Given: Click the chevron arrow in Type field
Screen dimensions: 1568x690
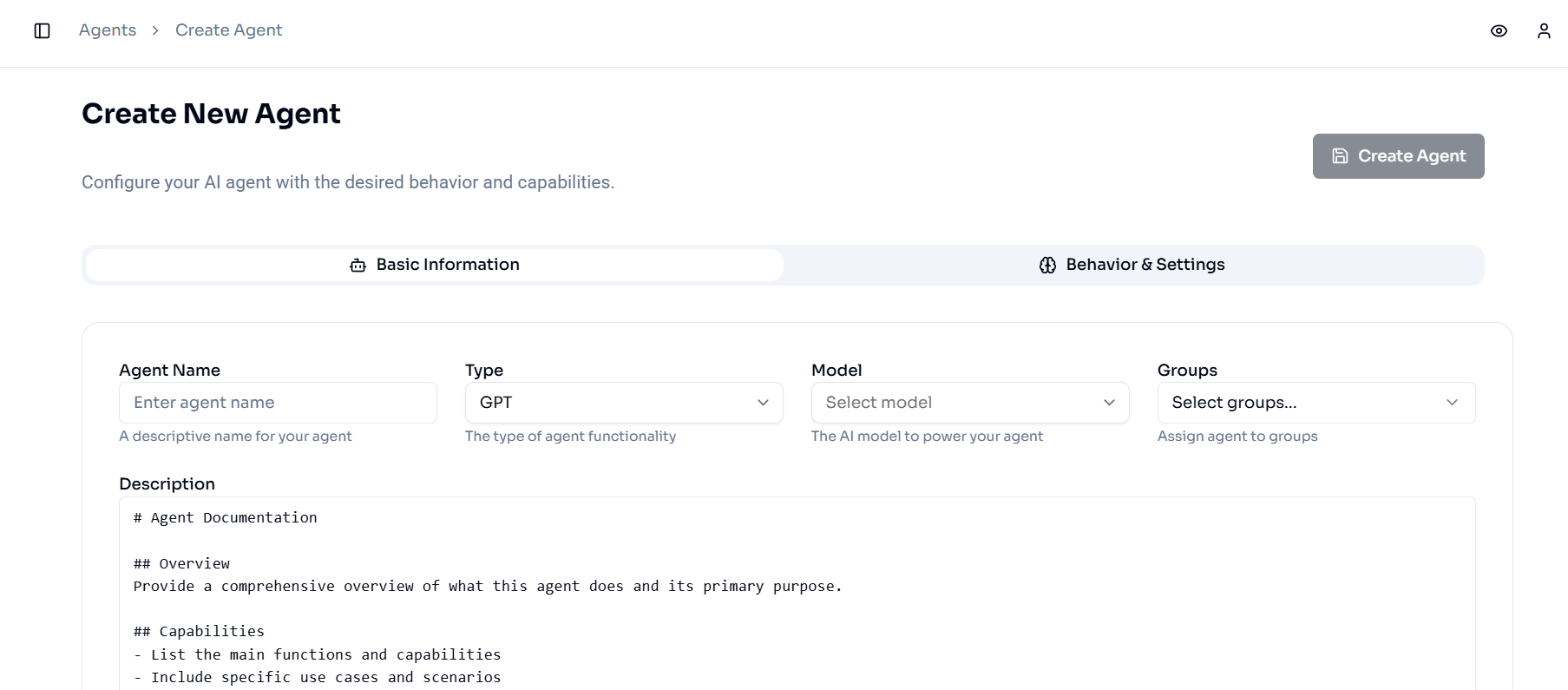Looking at the screenshot, I should pyautogui.click(x=763, y=403).
